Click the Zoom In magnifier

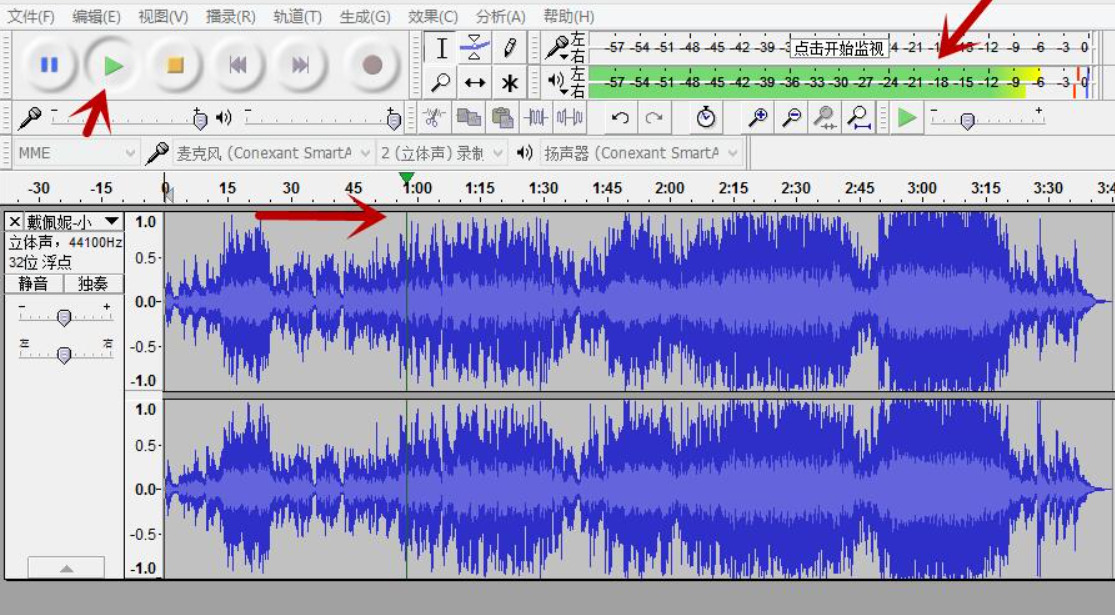(x=758, y=118)
